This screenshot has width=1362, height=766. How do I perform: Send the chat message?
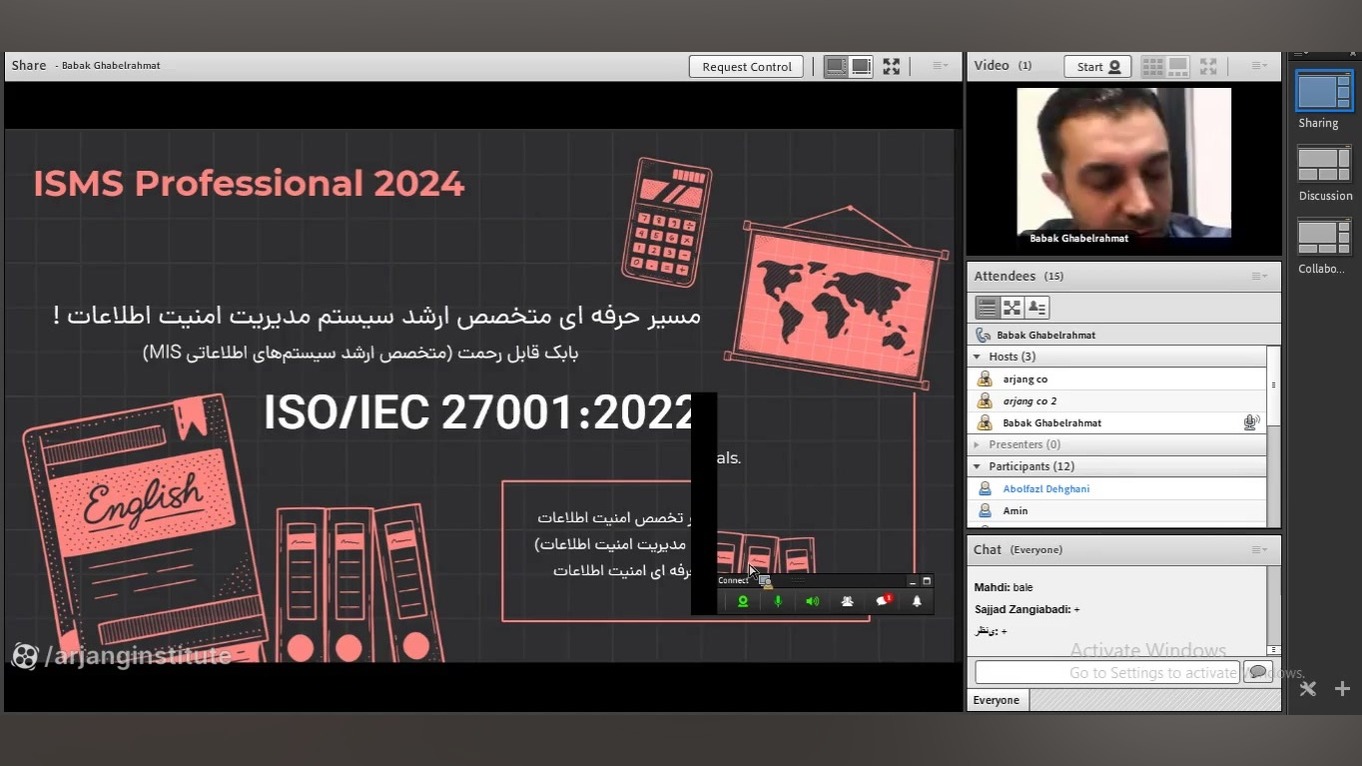[x=1257, y=672]
